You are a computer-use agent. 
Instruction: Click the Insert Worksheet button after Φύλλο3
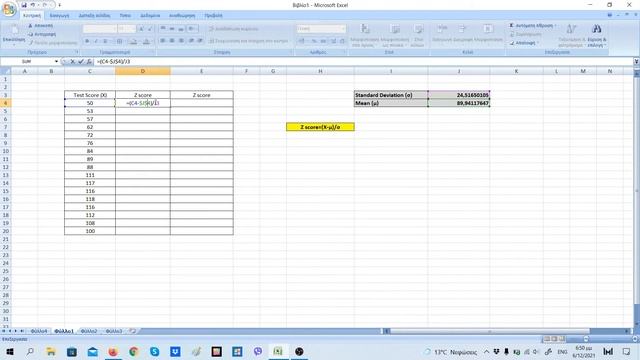[x=133, y=331]
